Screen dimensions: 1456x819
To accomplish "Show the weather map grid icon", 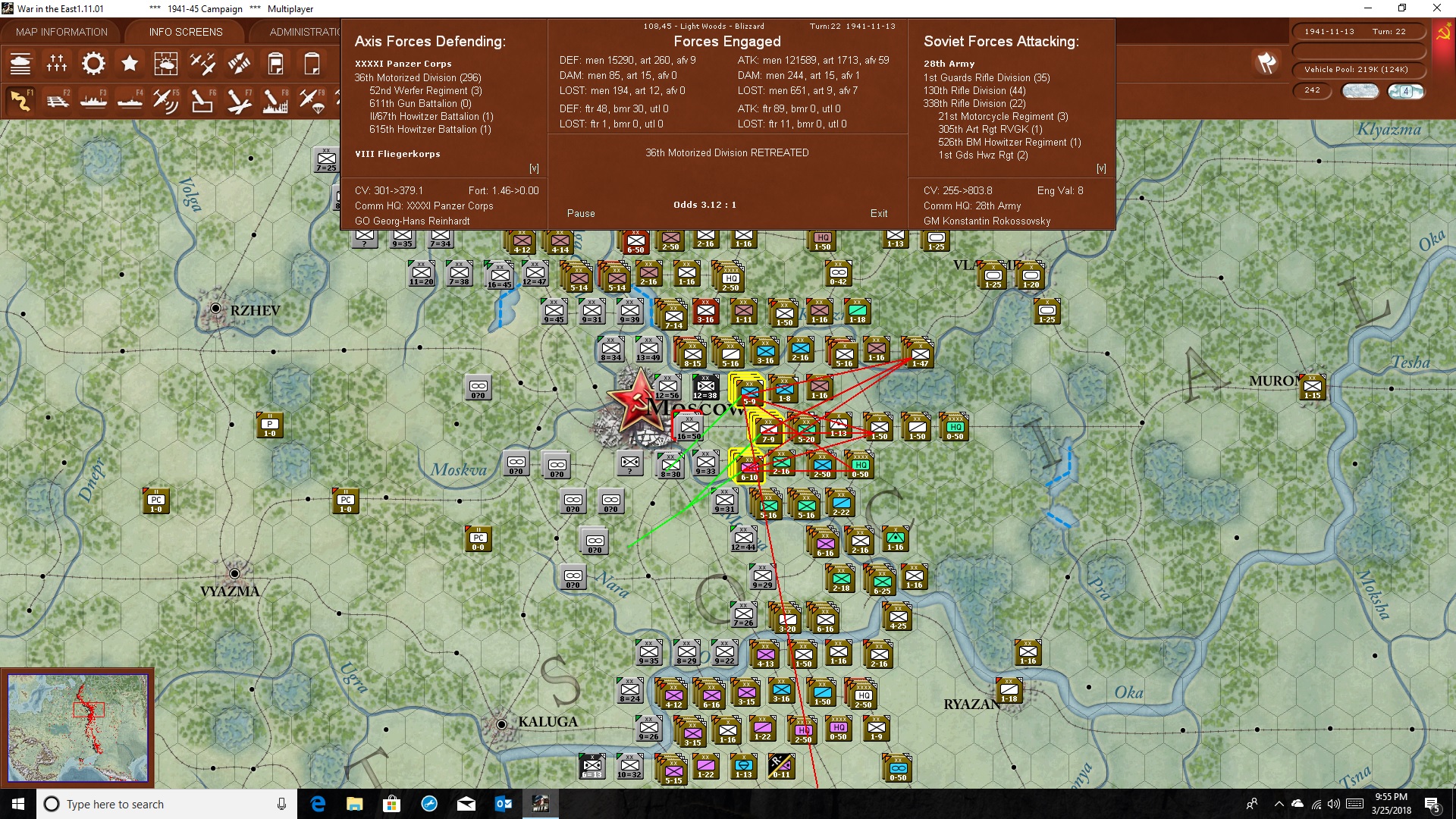I will pyautogui.click(x=166, y=64).
